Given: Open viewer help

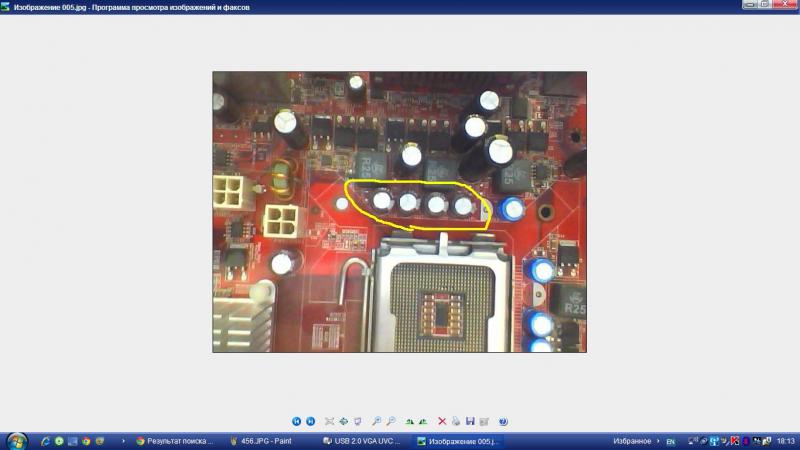Looking at the screenshot, I should click(503, 422).
